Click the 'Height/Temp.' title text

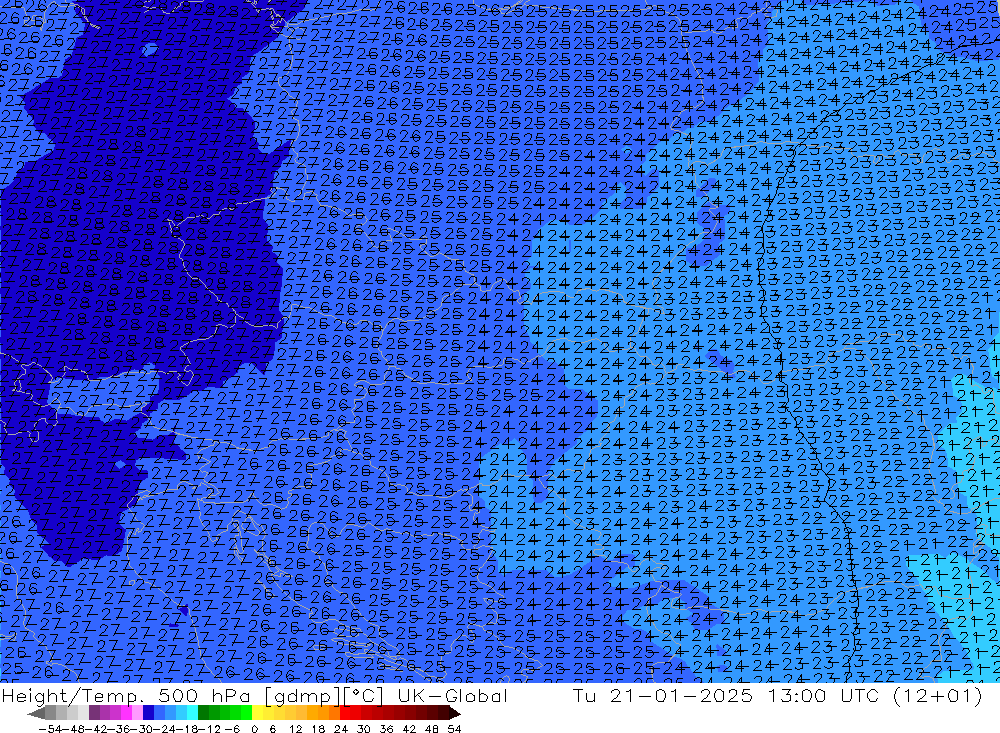point(71,696)
